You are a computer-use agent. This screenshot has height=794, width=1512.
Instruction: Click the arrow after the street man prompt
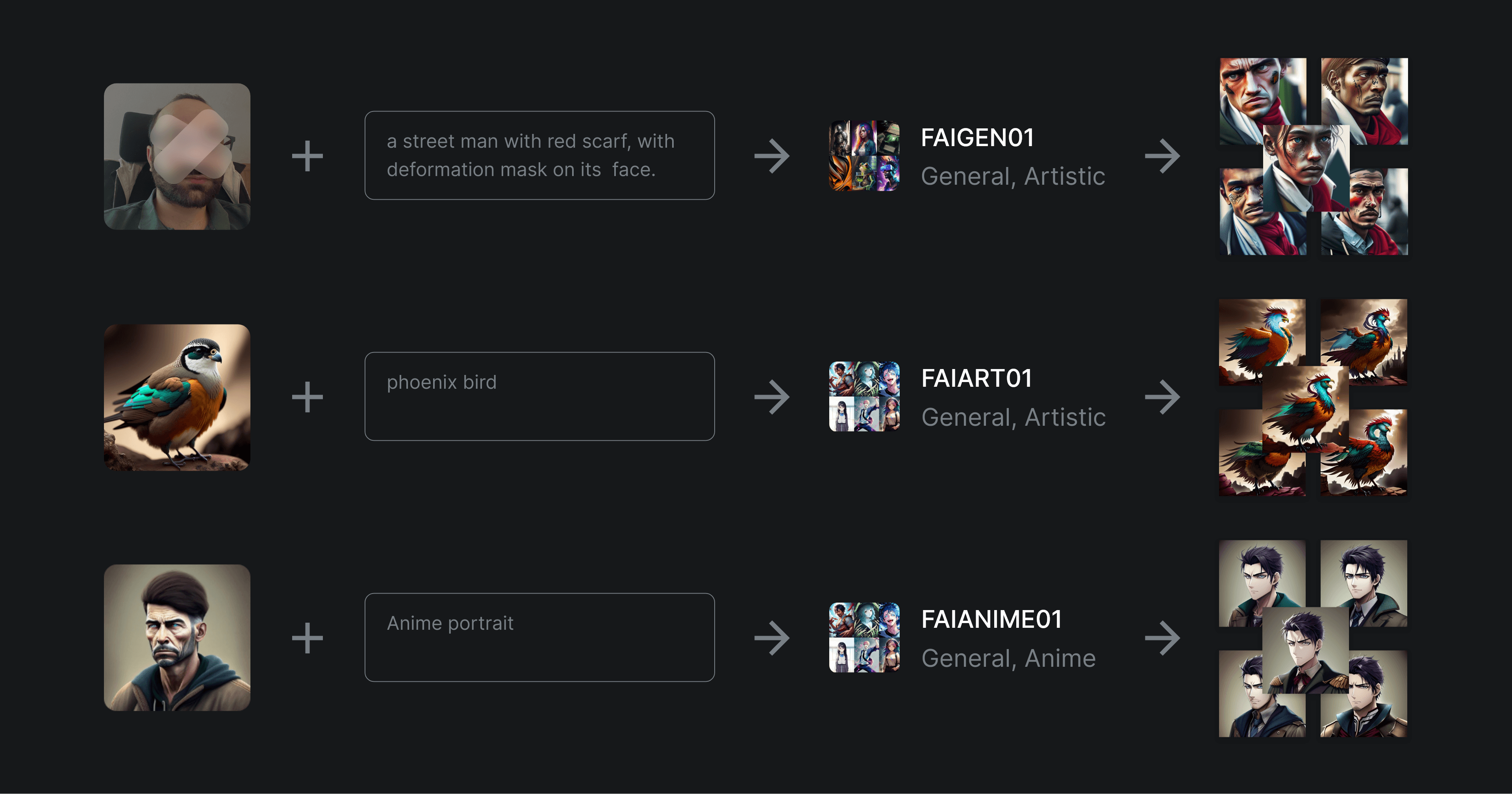pyautogui.click(x=772, y=156)
